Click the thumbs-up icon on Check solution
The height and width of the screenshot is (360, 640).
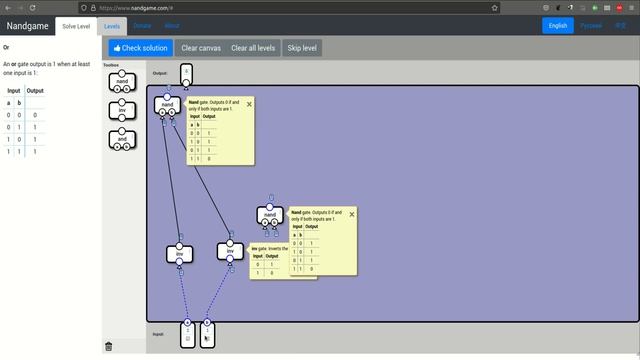click(x=117, y=48)
